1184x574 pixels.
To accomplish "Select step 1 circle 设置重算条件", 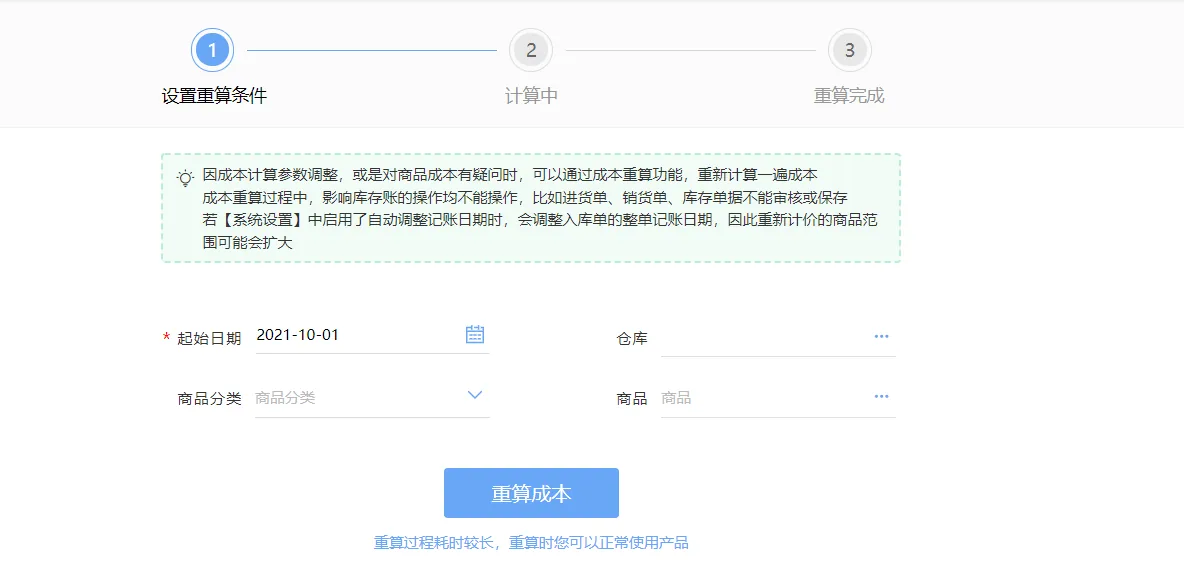I will pyautogui.click(x=213, y=51).
